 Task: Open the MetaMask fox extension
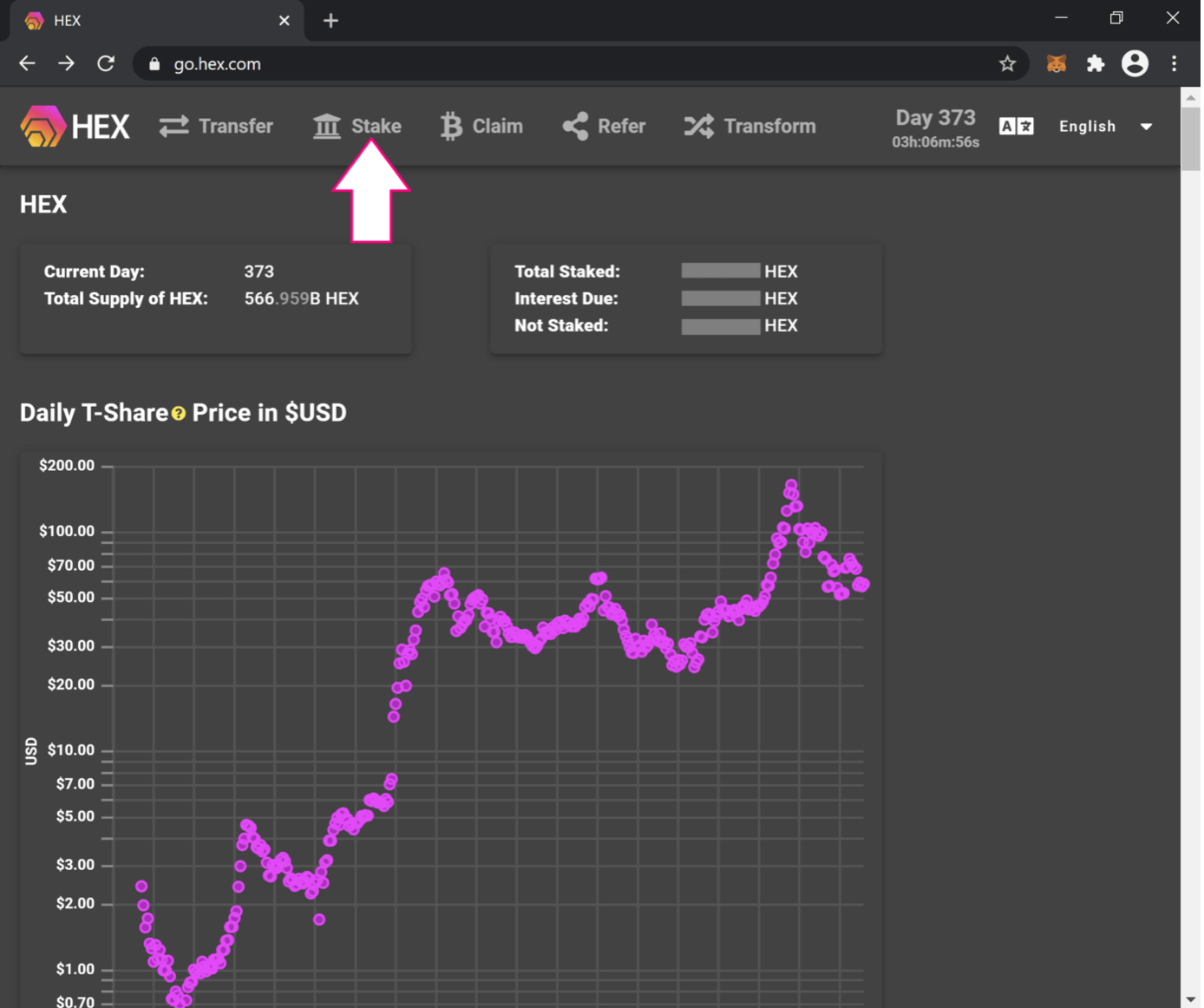(x=1056, y=64)
